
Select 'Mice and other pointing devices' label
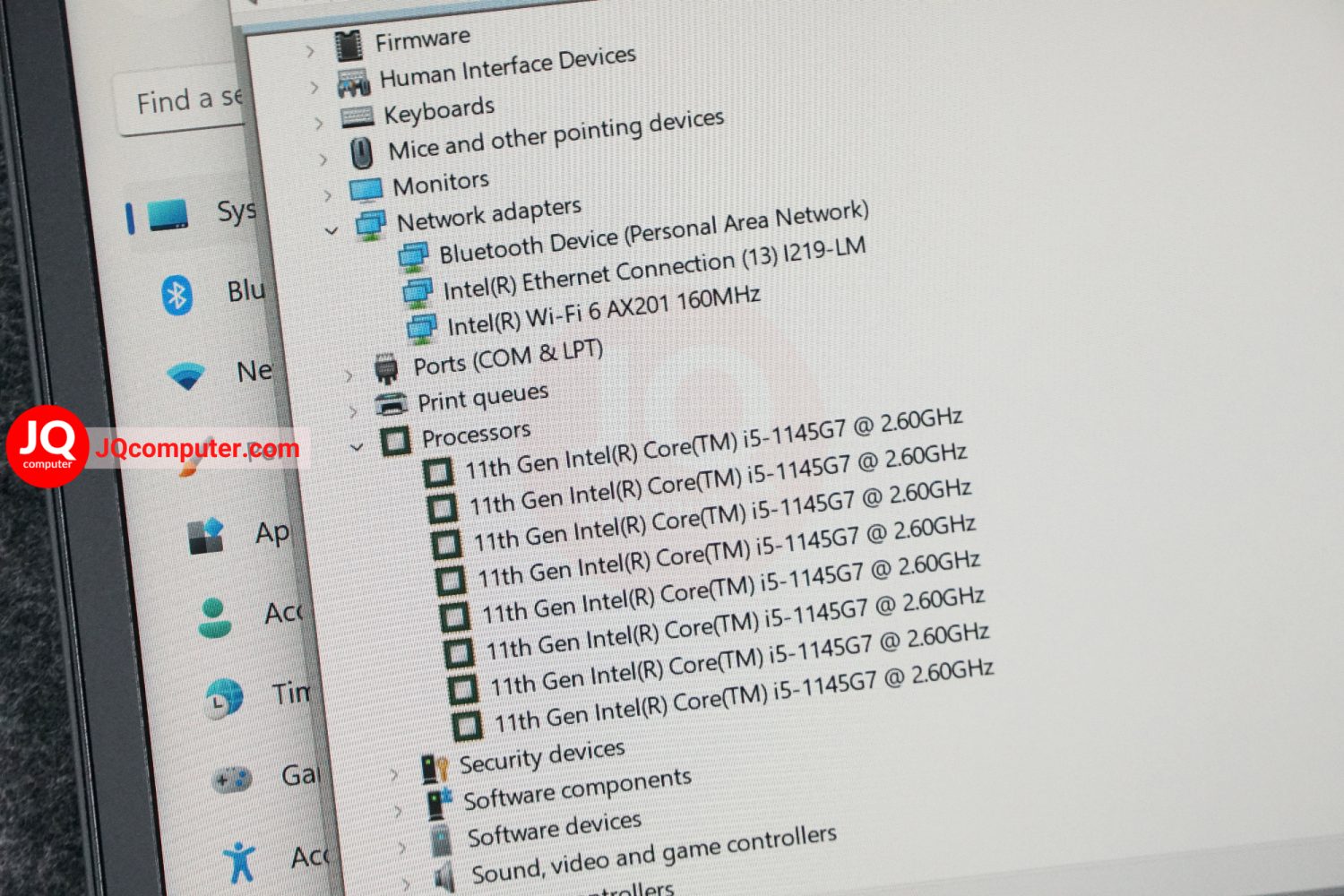(x=556, y=135)
